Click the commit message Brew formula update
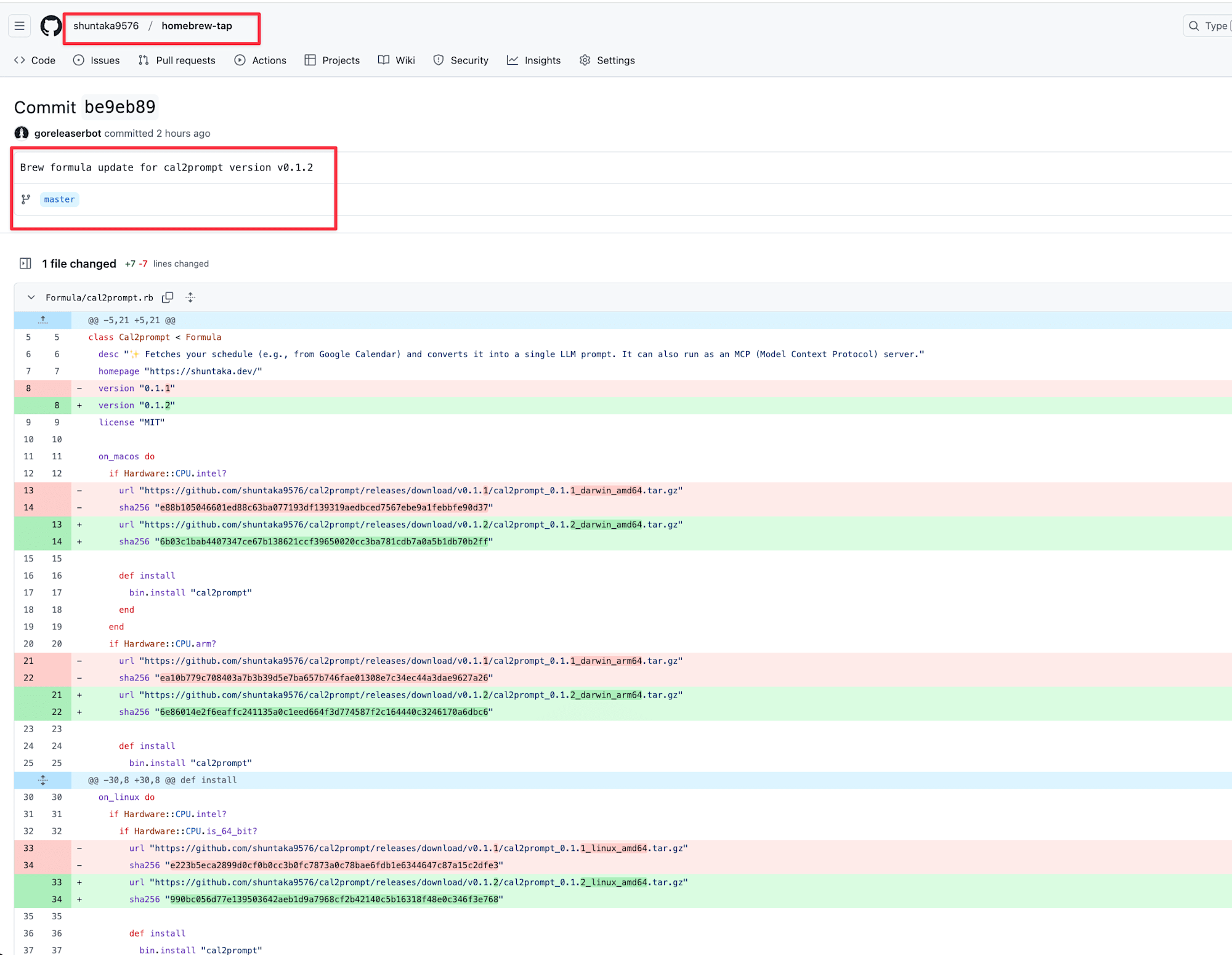The image size is (1232, 955). pos(166,167)
